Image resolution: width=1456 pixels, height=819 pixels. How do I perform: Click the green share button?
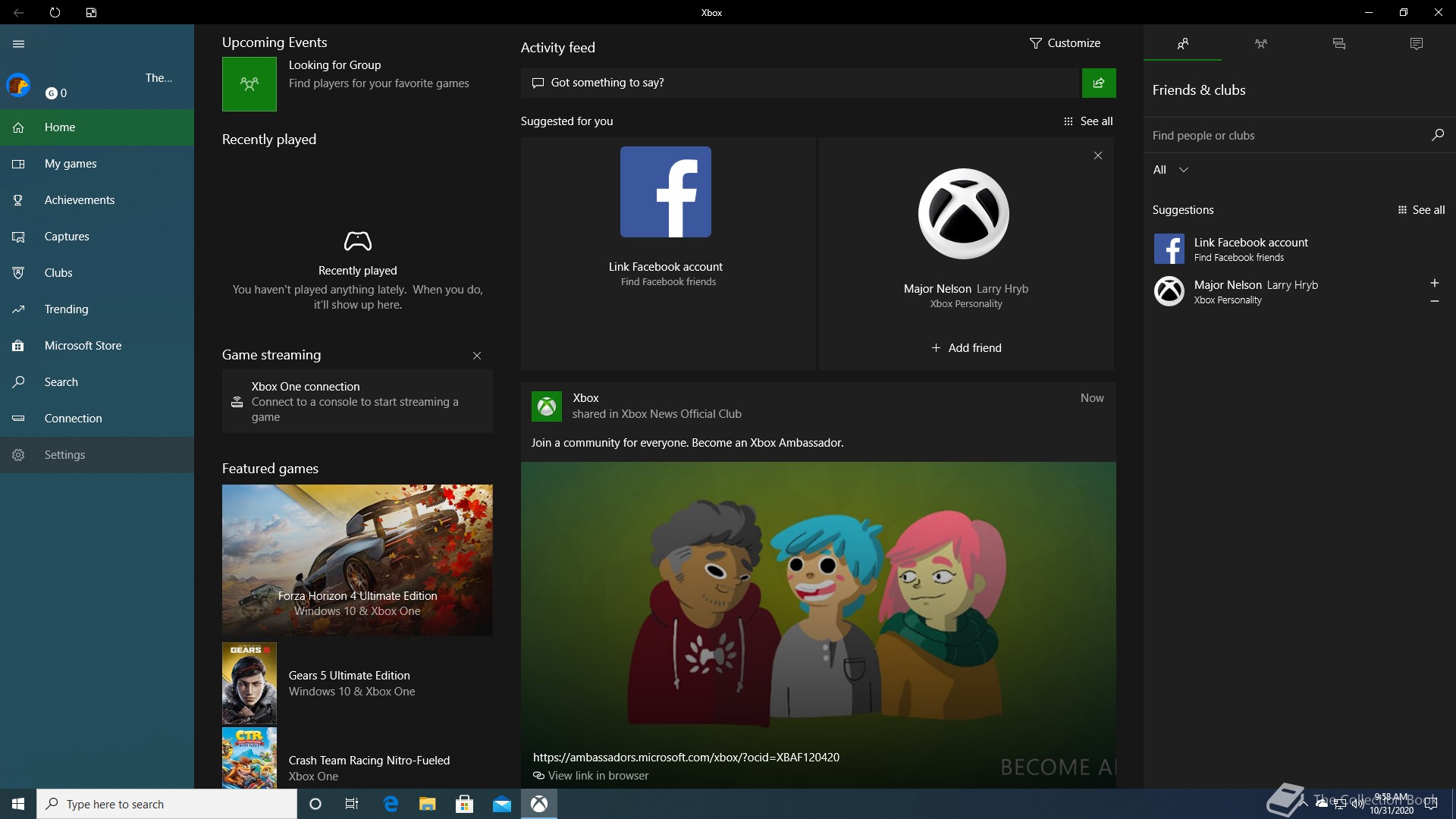point(1099,83)
